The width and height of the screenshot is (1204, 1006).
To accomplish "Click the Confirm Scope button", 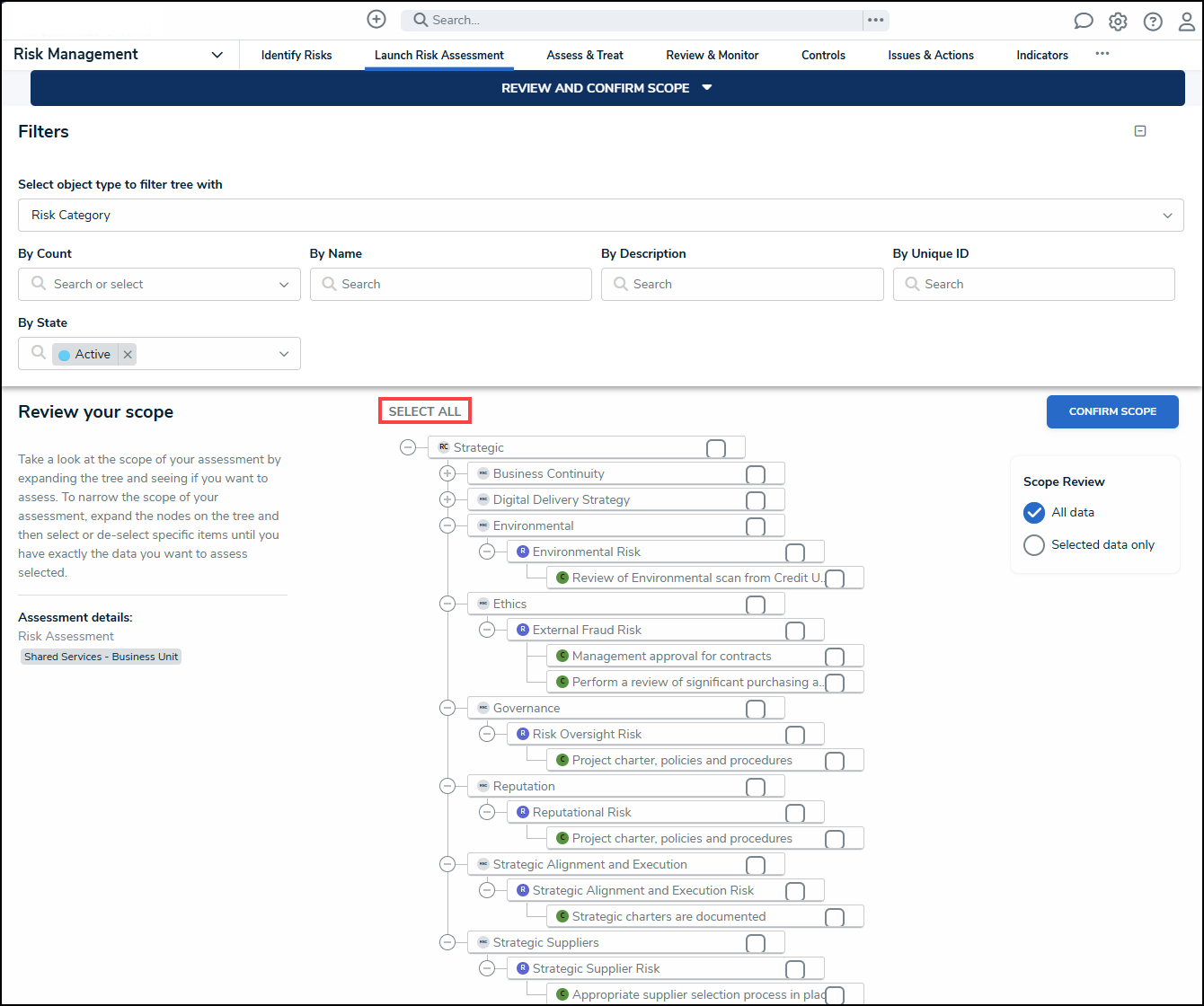I will pos(1112,411).
